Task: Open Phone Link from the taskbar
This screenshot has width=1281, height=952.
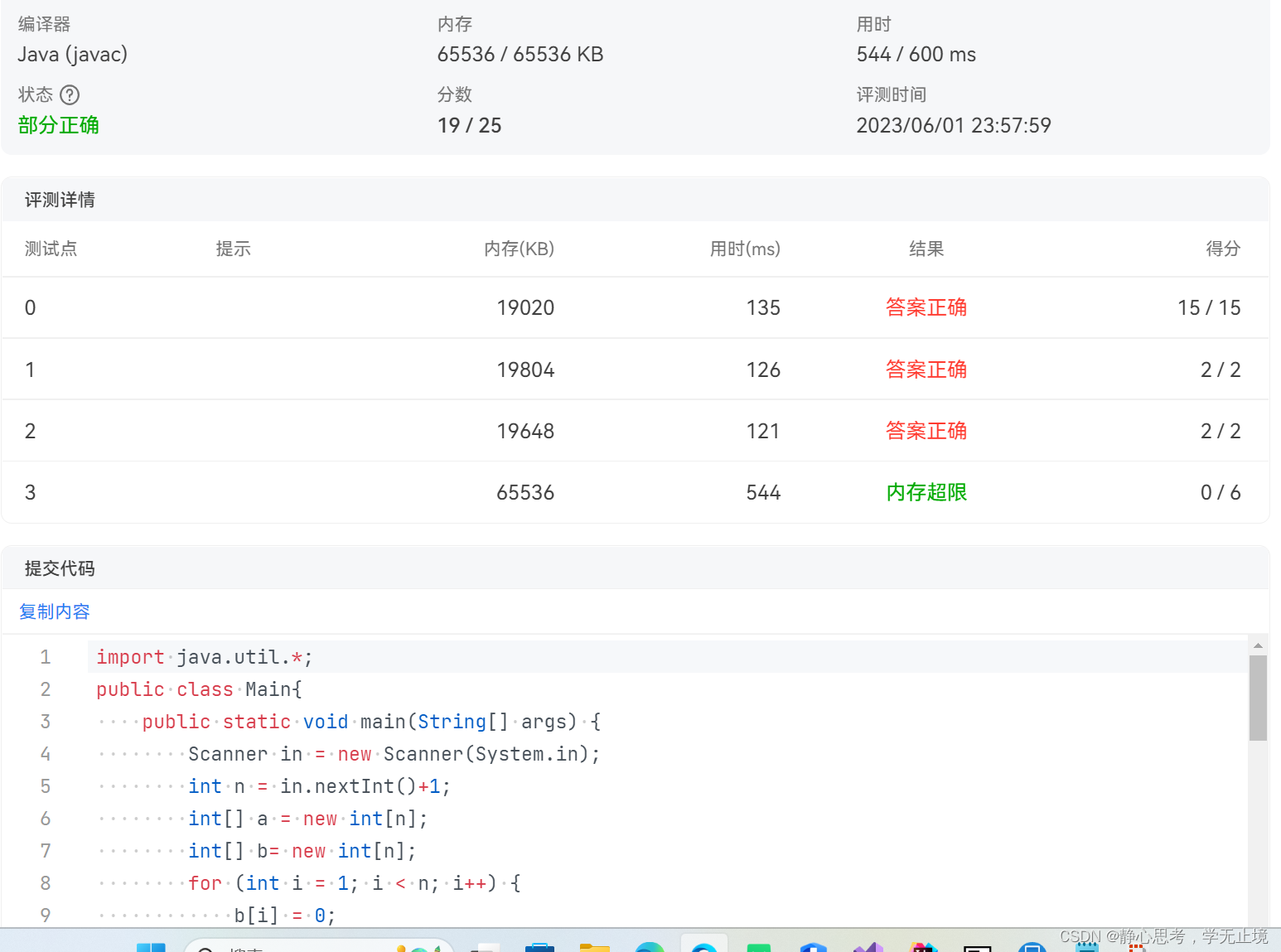Action: (1032, 949)
